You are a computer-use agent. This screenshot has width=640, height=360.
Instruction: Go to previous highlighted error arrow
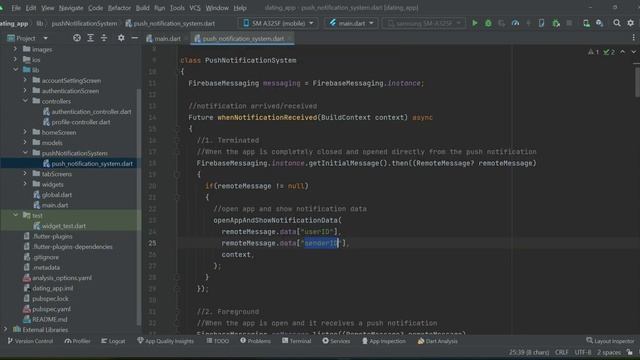click(x=622, y=52)
